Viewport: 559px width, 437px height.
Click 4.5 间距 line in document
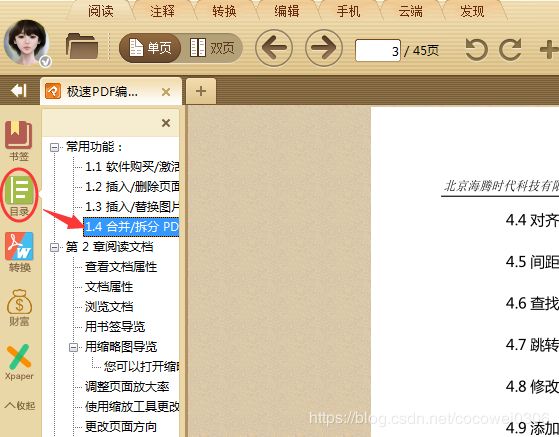532,262
